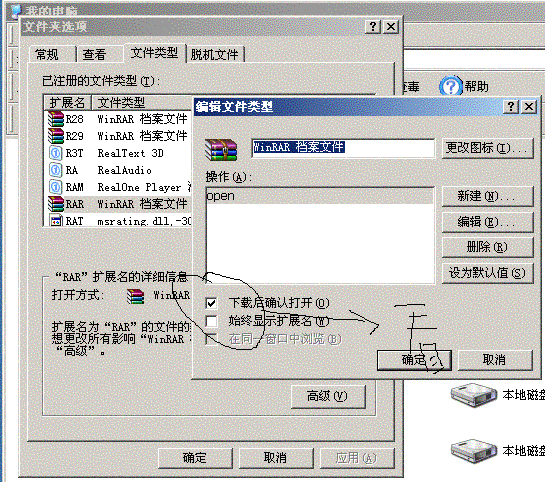Click the upper 本地磁盘 drive icon
This screenshot has width=545, height=482.
coord(474,395)
